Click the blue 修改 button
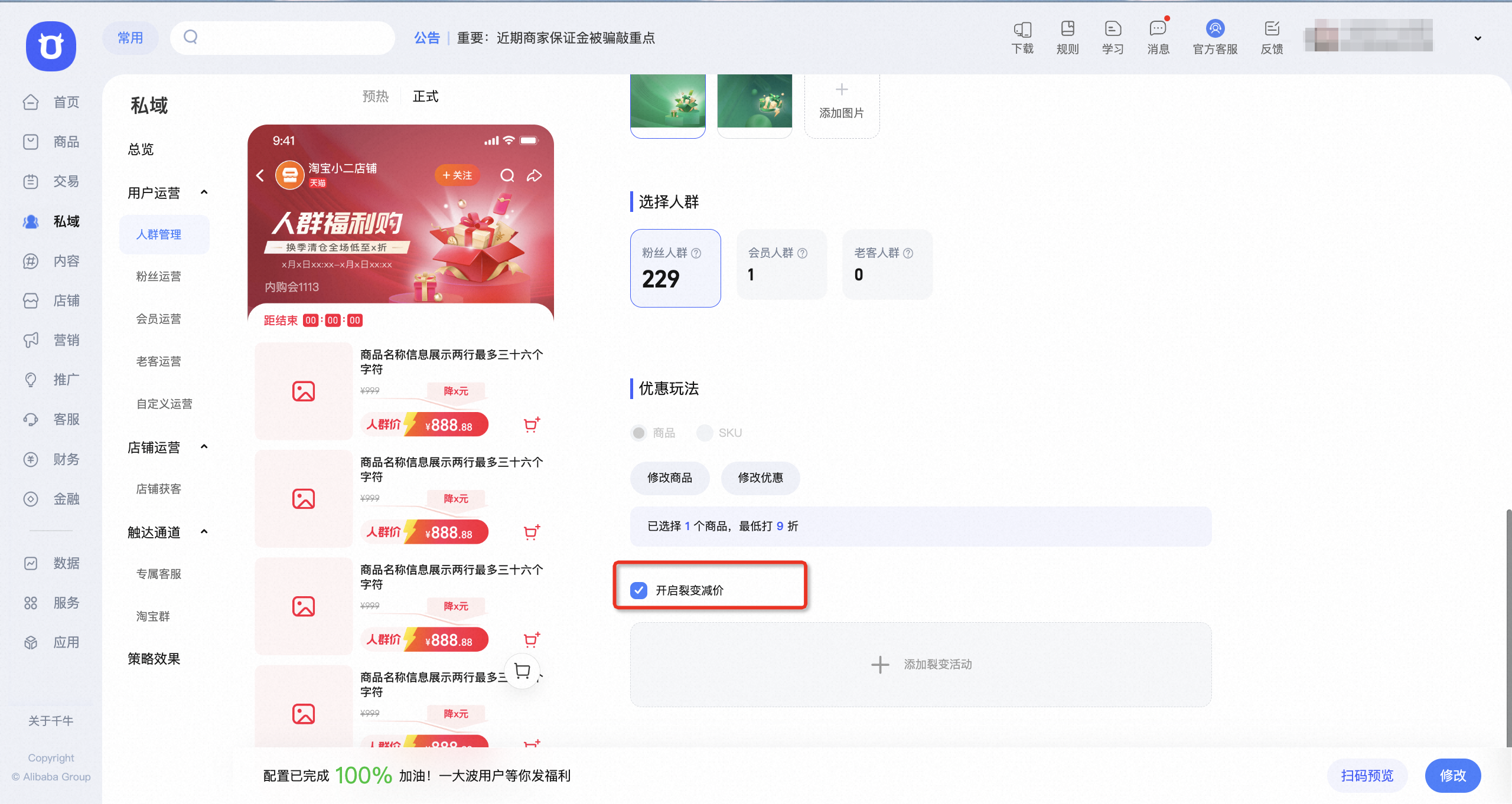The image size is (1512, 804). [x=1453, y=775]
